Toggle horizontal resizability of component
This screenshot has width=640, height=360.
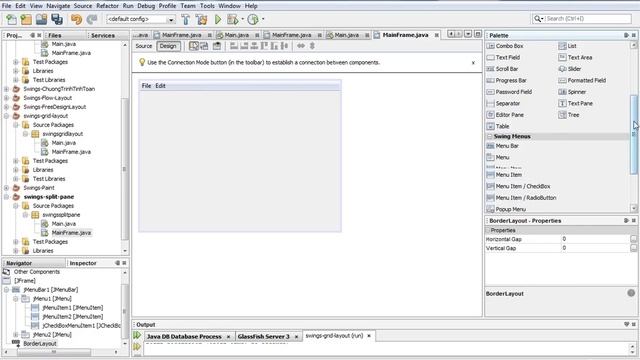301,46
